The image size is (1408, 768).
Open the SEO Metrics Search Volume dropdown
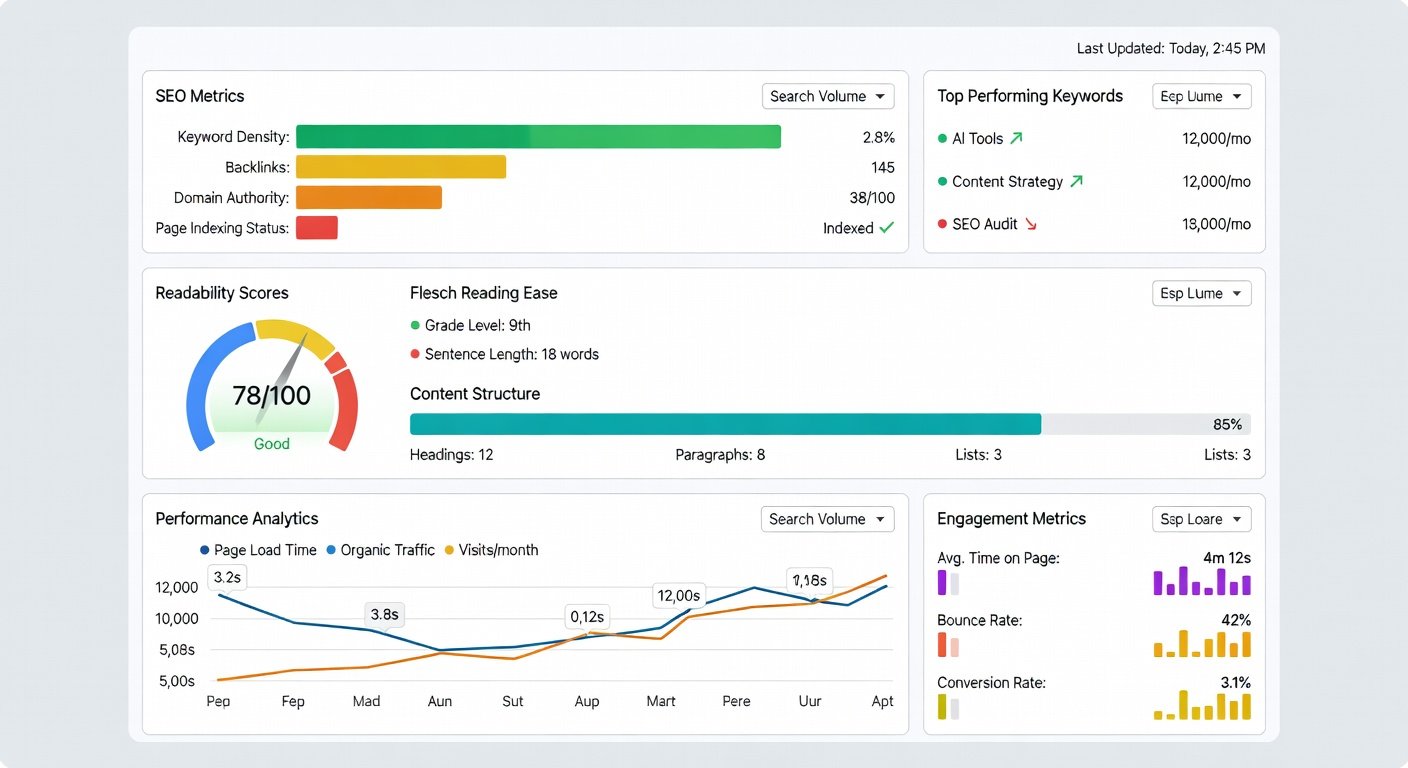click(x=828, y=96)
